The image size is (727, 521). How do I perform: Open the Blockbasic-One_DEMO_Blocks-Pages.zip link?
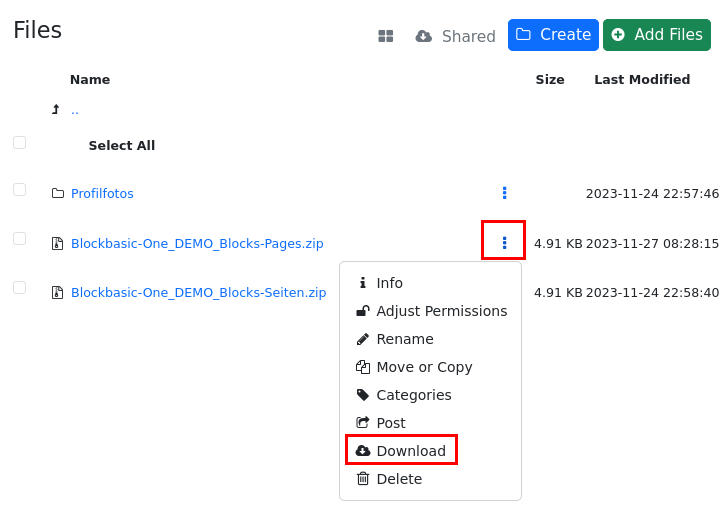pos(197,243)
